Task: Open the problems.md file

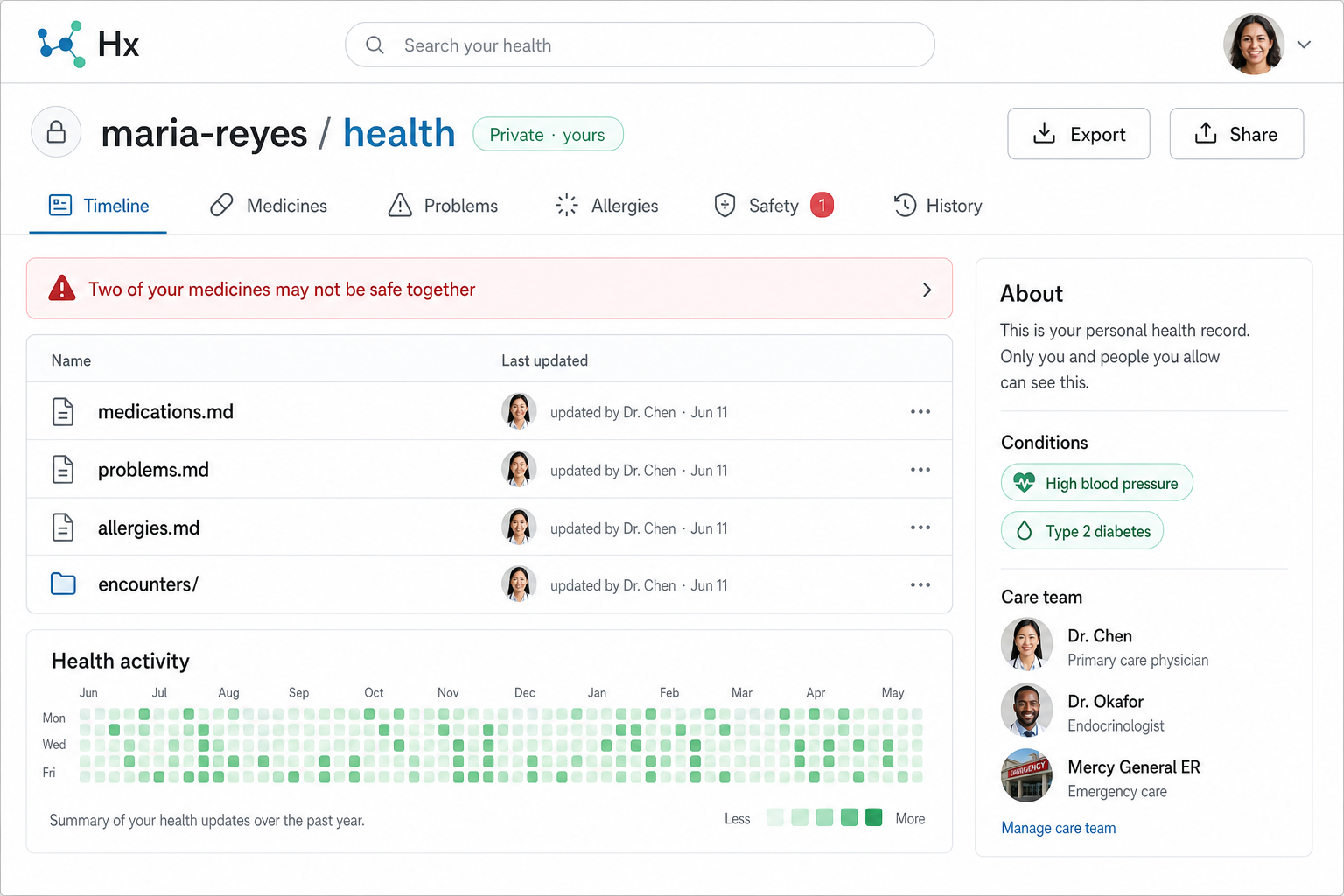Action: pyautogui.click(x=153, y=470)
